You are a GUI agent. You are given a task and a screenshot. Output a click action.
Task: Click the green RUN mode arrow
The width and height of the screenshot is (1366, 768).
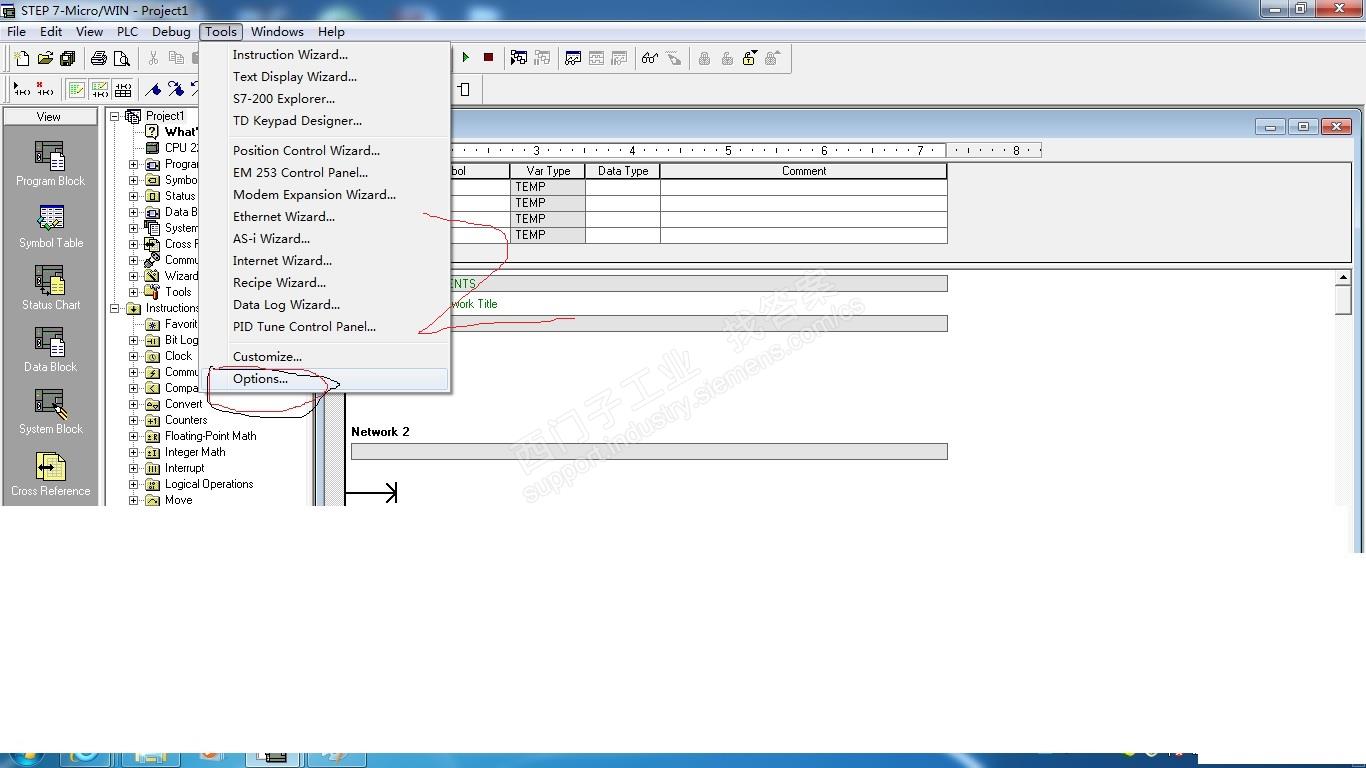tap(466, 58)
